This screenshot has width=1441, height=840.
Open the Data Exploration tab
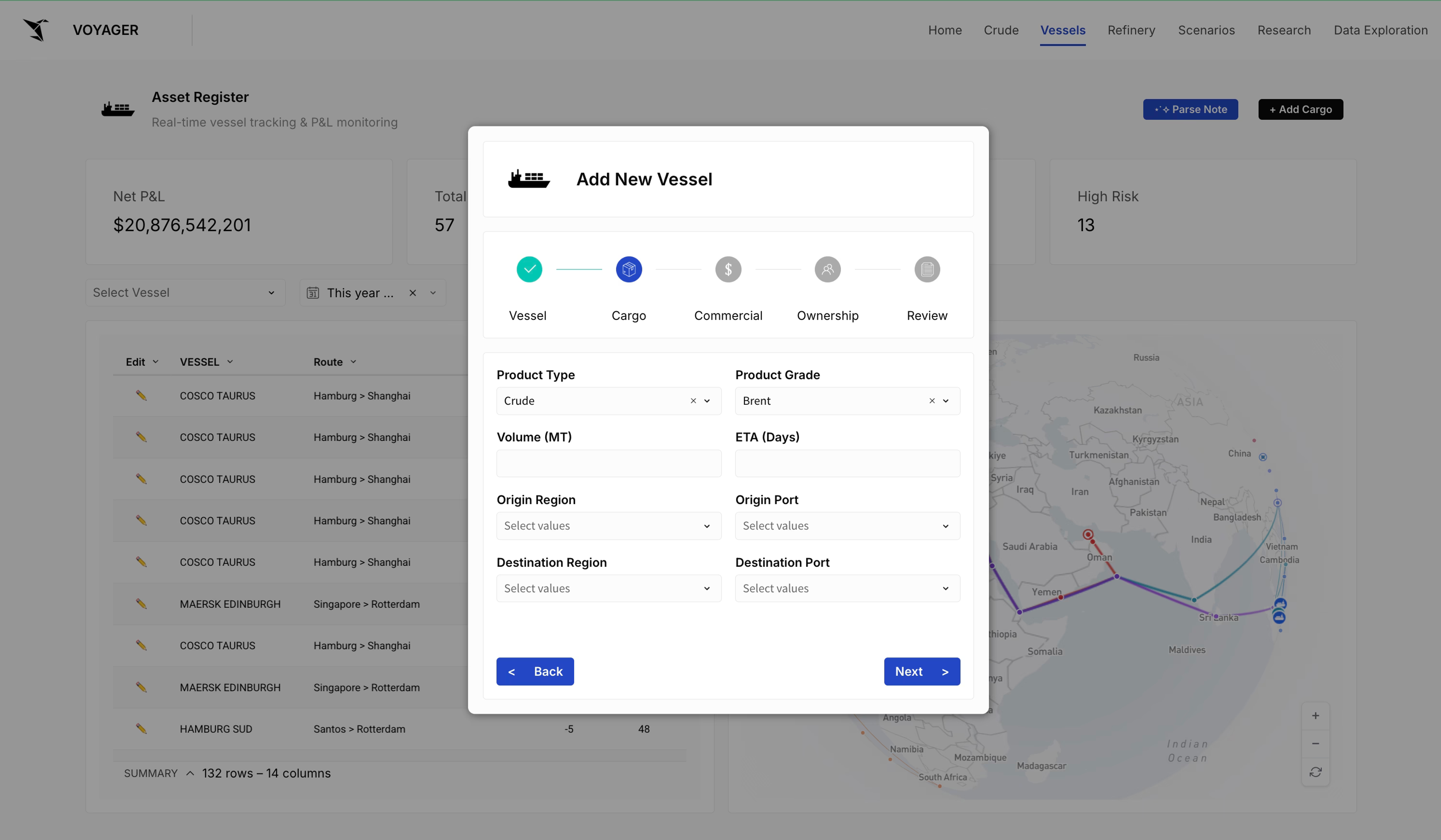tap(1380, 30)
